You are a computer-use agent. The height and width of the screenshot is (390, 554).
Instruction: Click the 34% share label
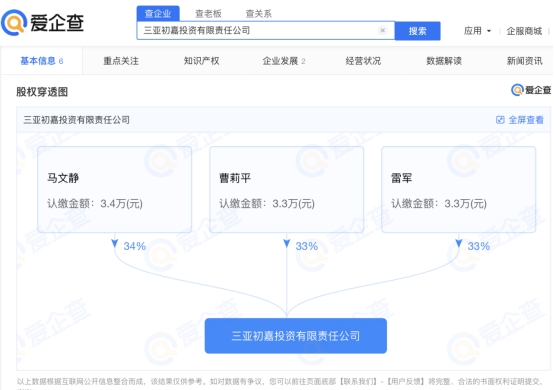tap(135, 246)
